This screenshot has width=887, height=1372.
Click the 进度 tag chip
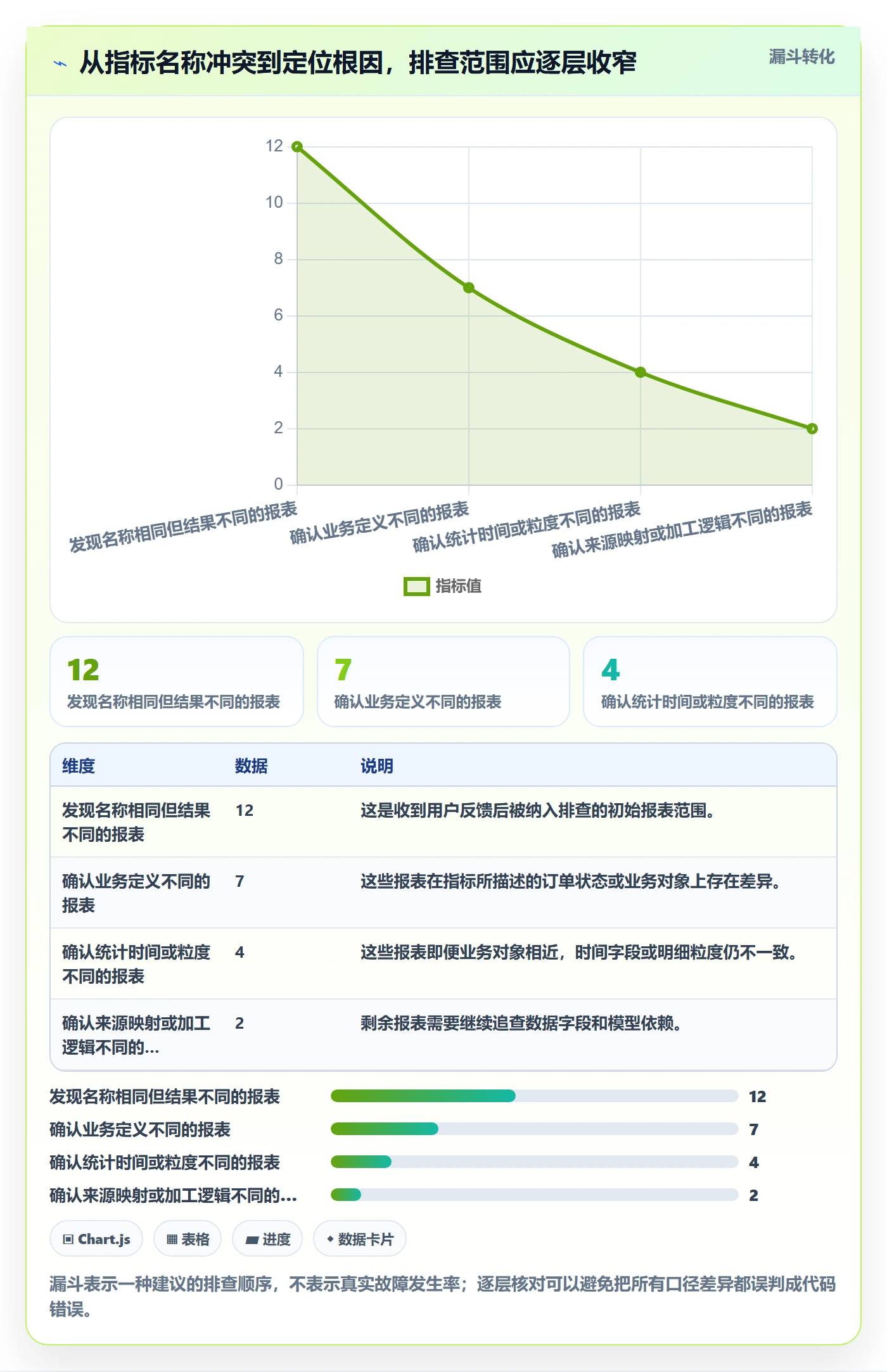(x=267, y=1238)
